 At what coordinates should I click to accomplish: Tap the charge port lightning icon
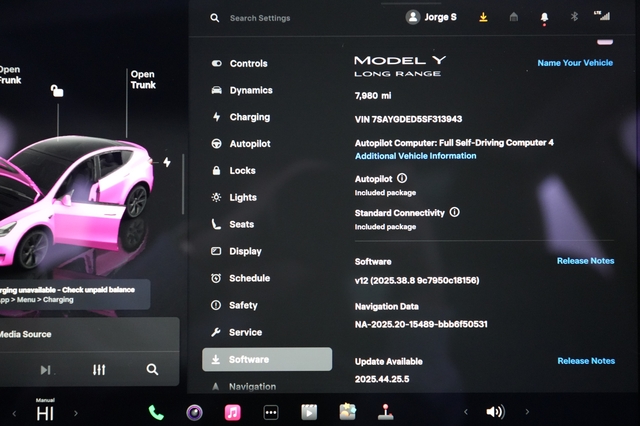167,162
